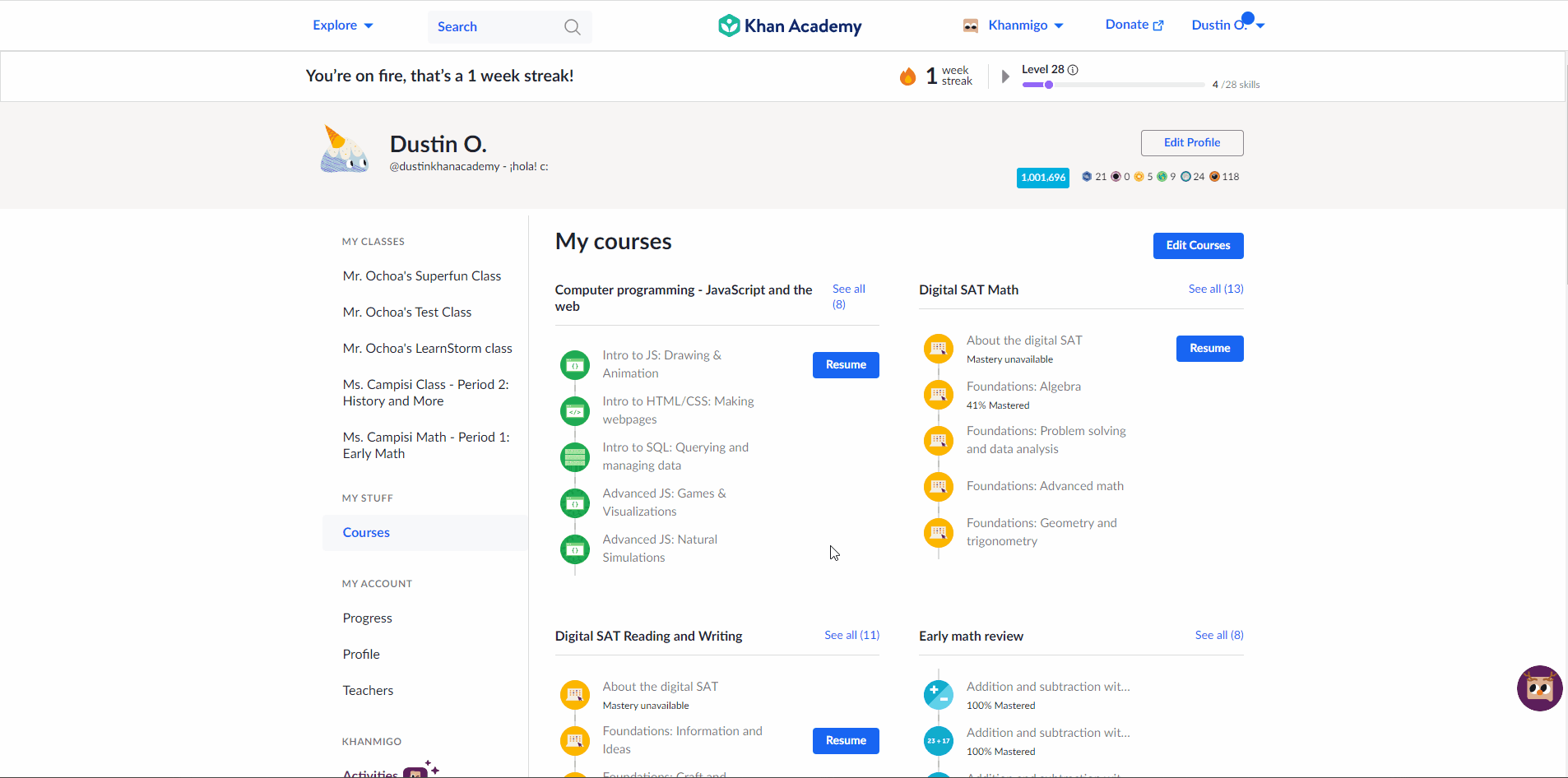Open Profile in the sidebar
Screen dimensions: 1568x778
point(361,655)
